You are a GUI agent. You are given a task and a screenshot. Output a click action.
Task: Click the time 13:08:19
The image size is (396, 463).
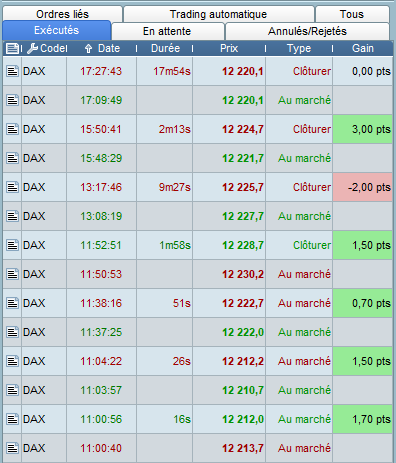click(101, 216)
